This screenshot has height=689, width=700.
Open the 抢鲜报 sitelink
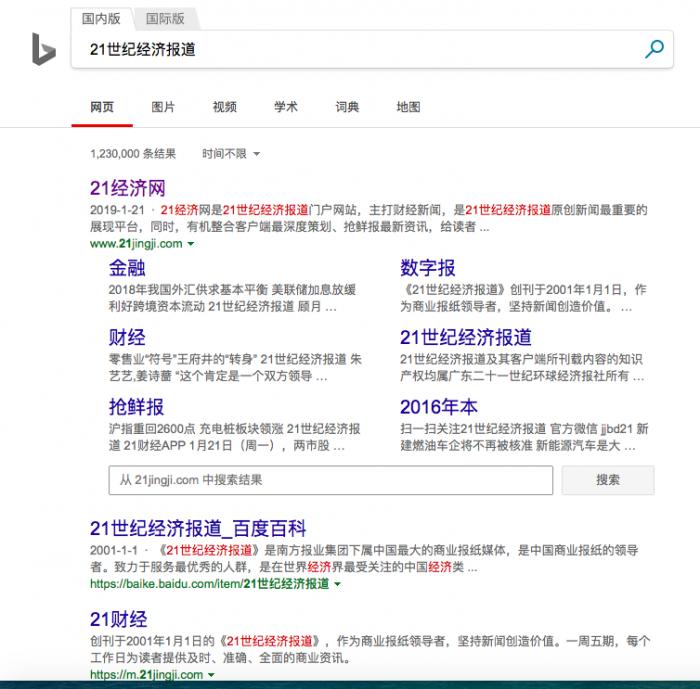click(x=137, y=407)
